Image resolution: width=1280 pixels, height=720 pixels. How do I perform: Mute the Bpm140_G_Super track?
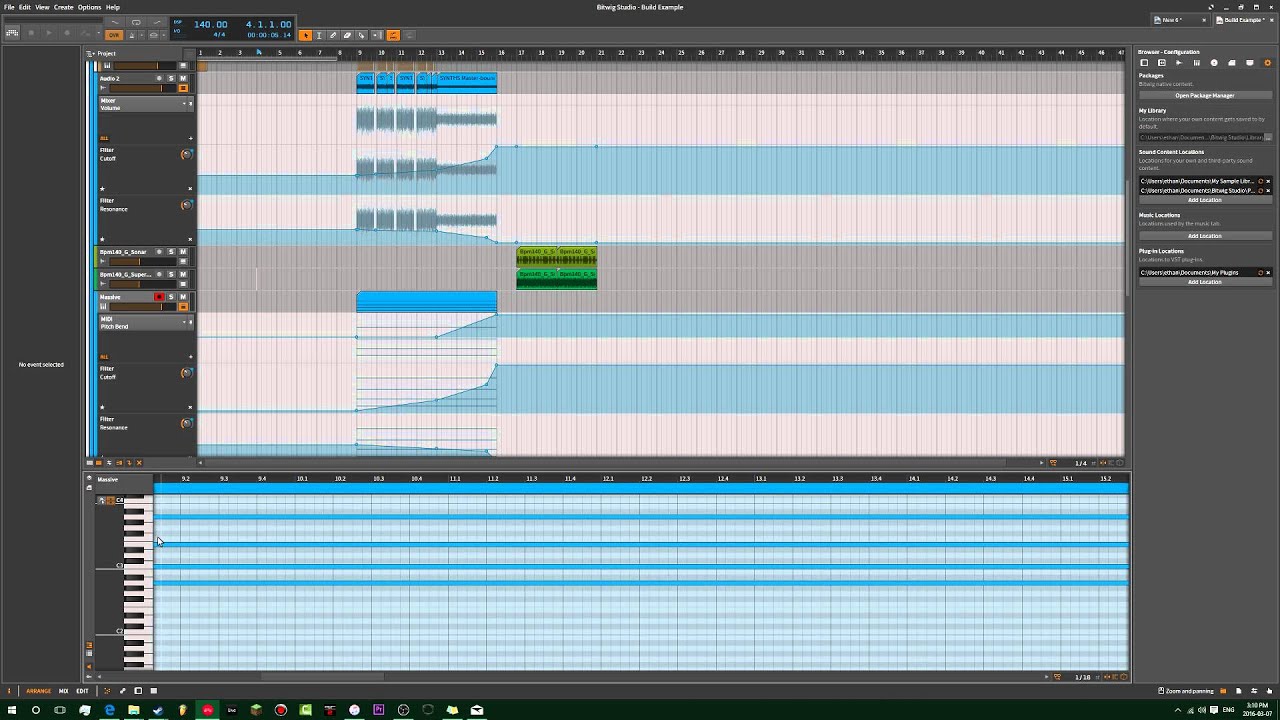(183, 274)
